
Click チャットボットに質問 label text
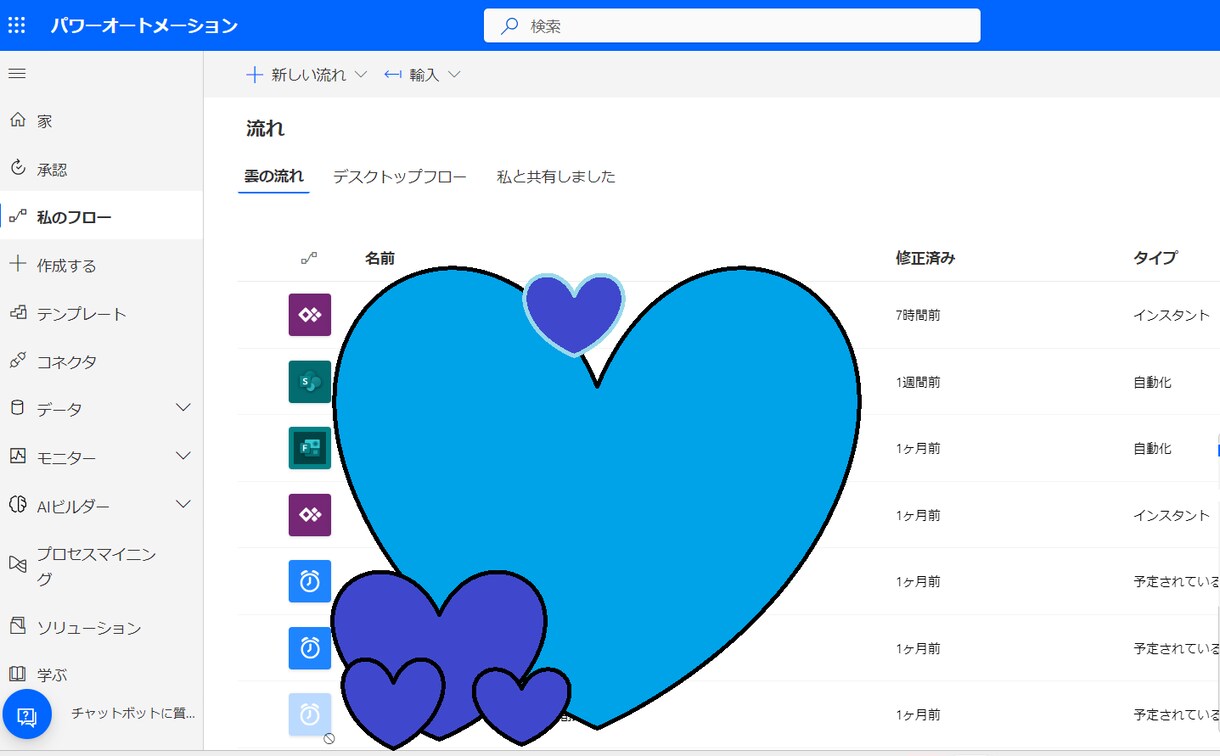(133, 713)
